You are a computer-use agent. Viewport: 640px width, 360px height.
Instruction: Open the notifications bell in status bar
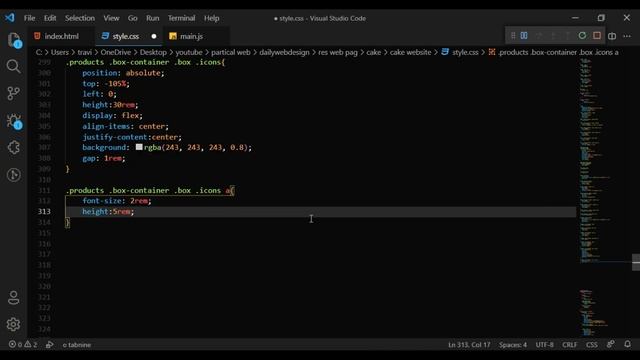627,344
